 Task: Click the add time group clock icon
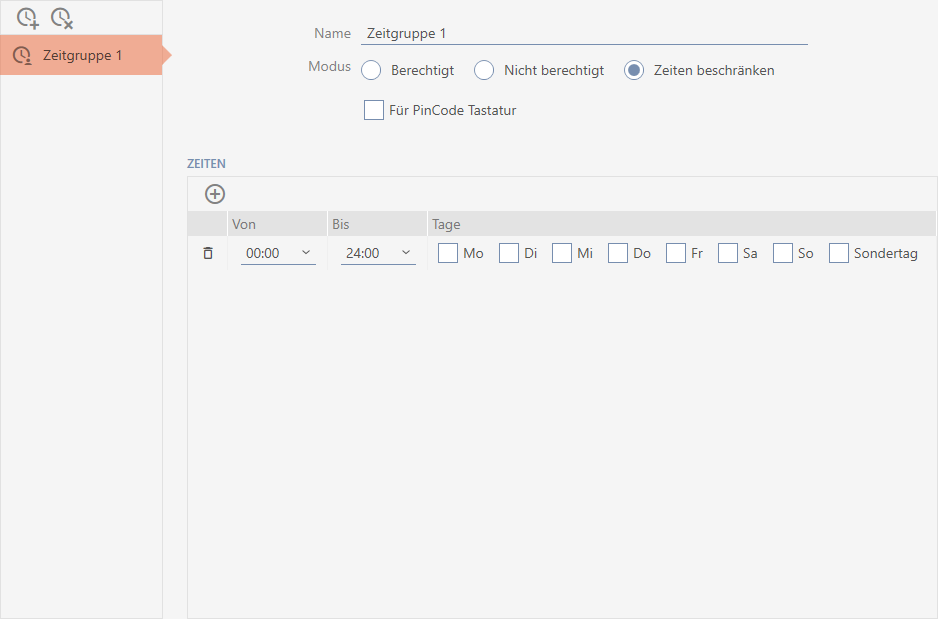tap(27, 17)
